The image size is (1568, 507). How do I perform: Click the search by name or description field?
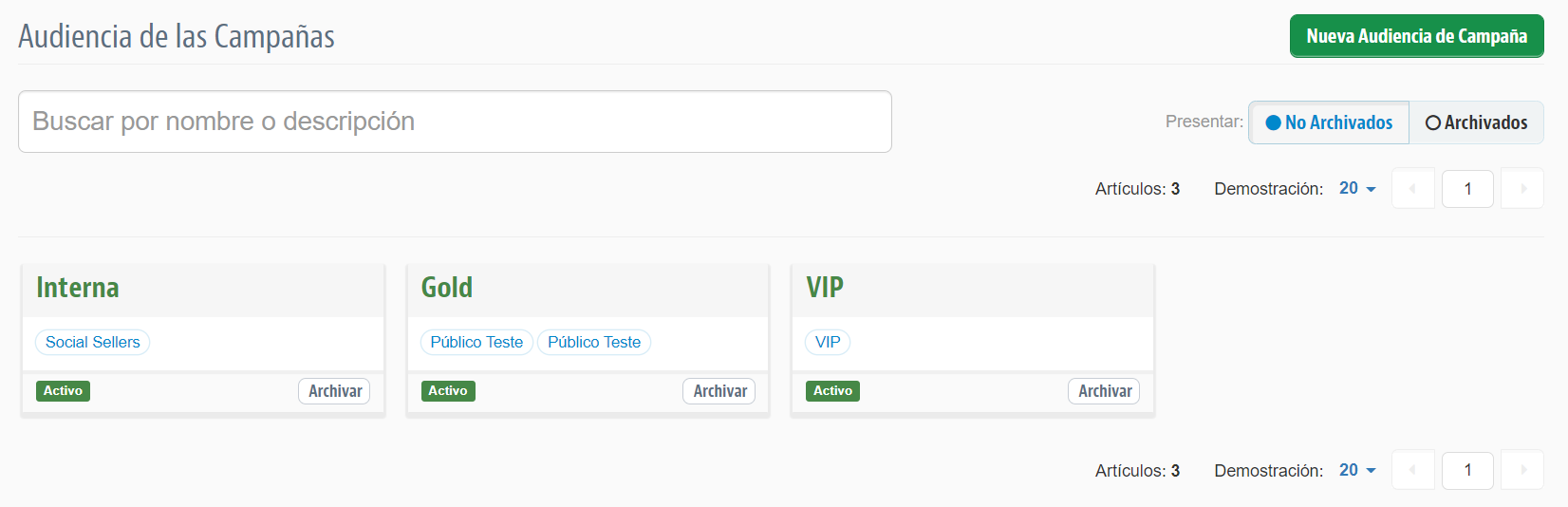pos(455,122)
